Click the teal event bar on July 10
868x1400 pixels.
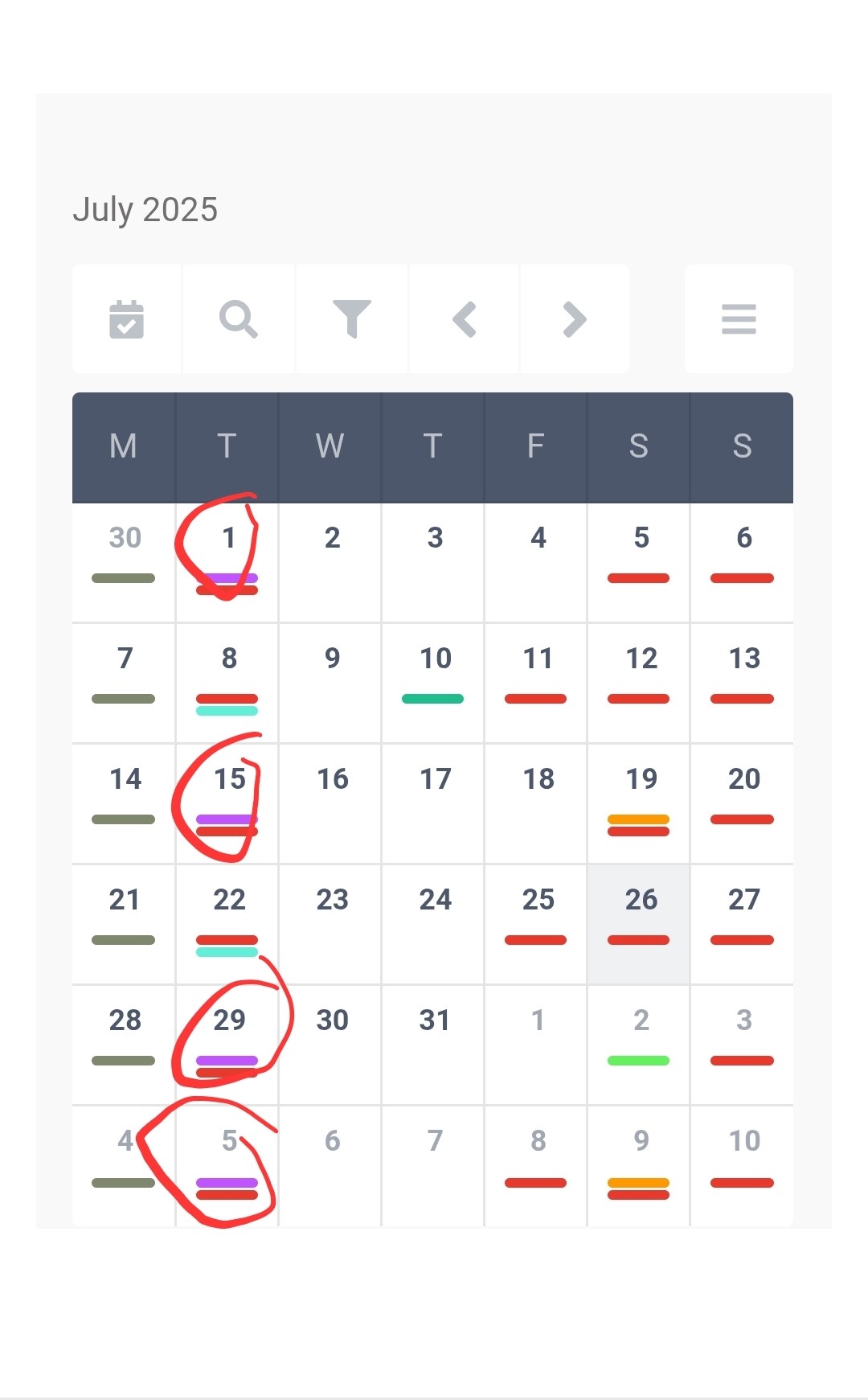click(x=433, y=699)
